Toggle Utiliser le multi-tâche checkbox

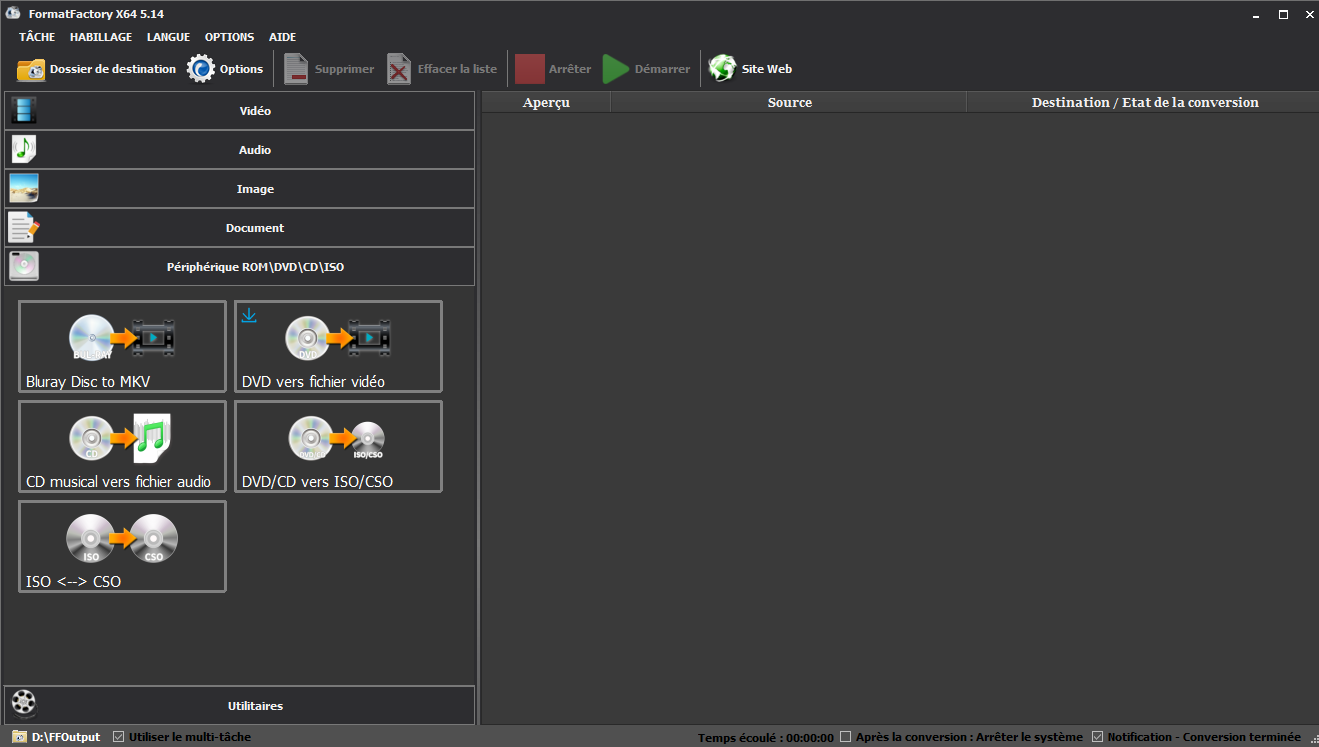click(x=119, y=737)
